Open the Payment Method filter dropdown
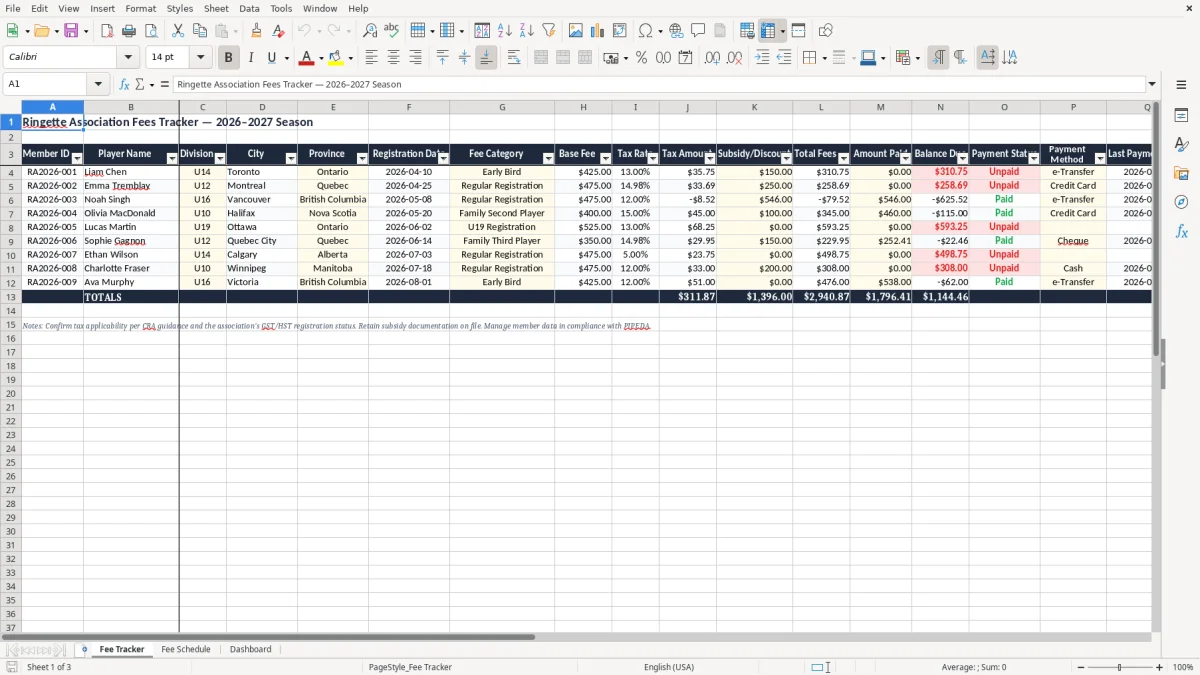Screen dimensions: 1200x675 1099,158
